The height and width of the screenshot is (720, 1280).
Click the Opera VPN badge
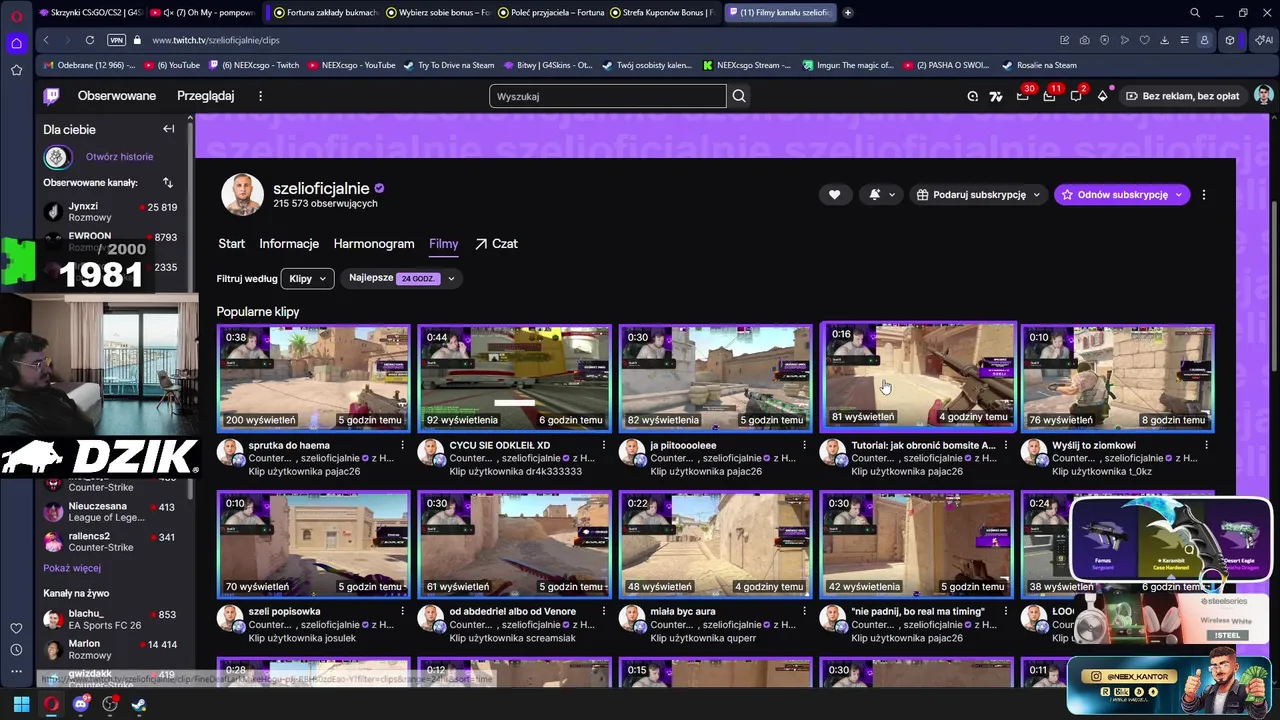116,40
